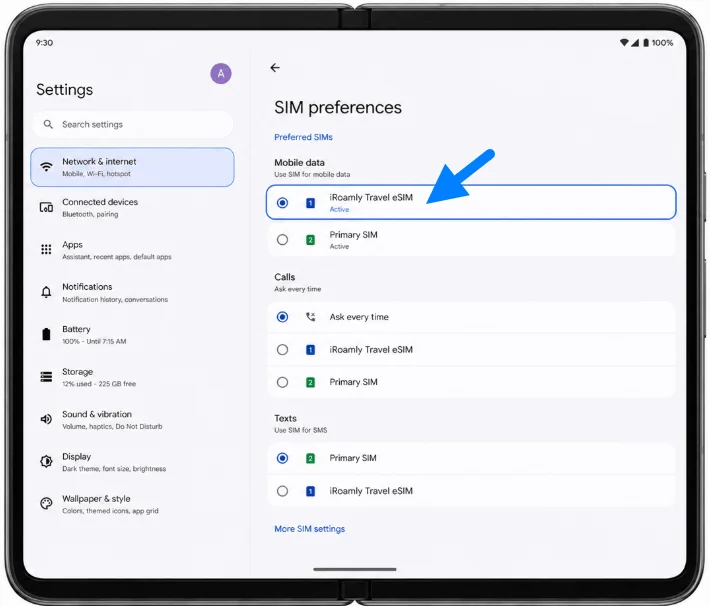
Task: Click the green SIM 2 icon under Mobile data
Action: (310, 240)
